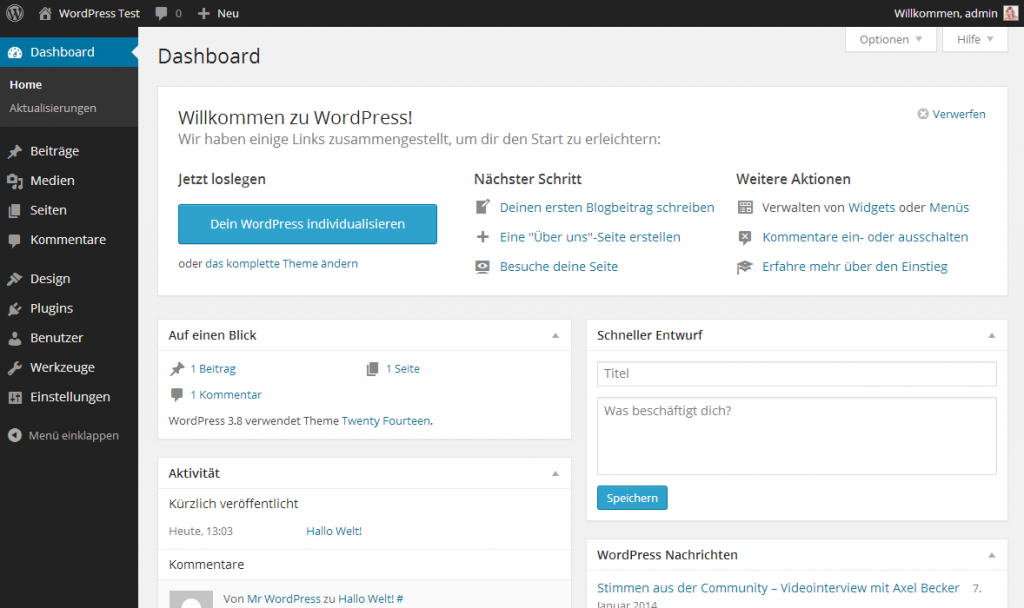Select the Beiträge pin icon in the sidebar
1024x608 pixels.
(x=15, y=150)
